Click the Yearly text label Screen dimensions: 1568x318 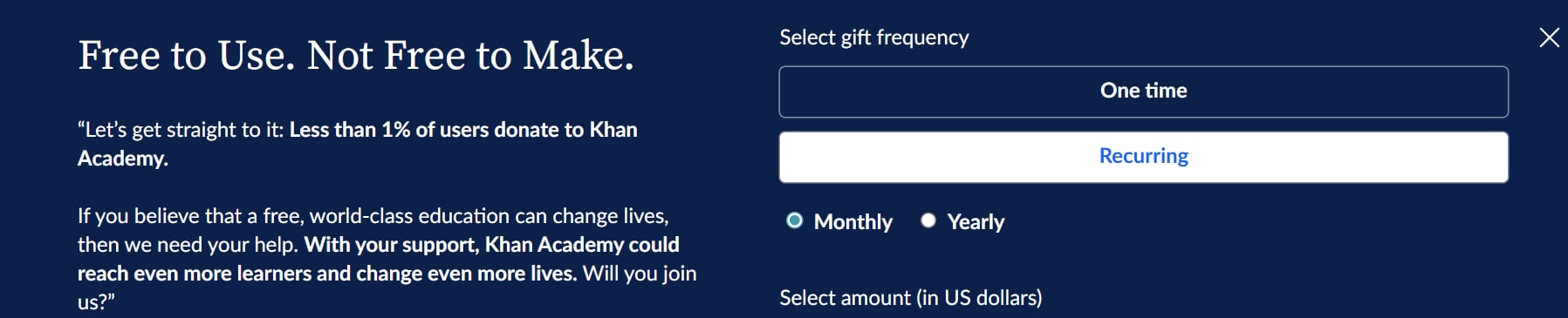tap(976, 222)
